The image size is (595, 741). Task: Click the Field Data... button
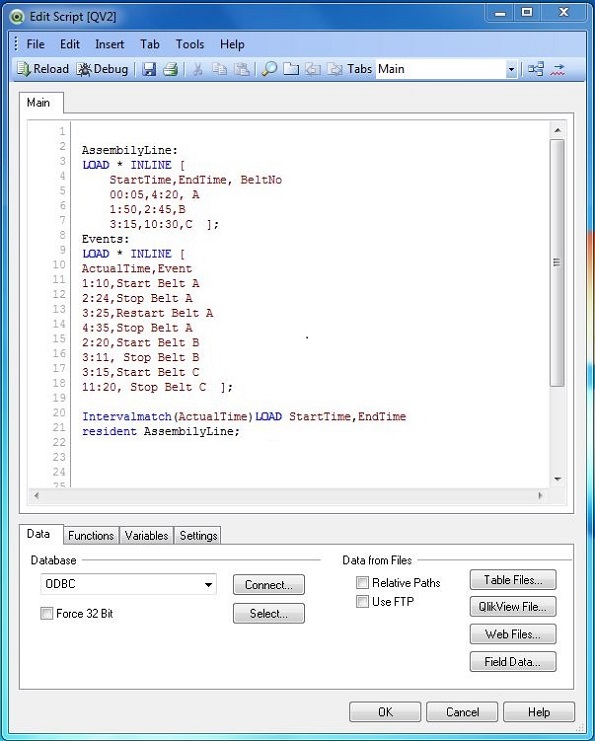[x=513, y=662]
